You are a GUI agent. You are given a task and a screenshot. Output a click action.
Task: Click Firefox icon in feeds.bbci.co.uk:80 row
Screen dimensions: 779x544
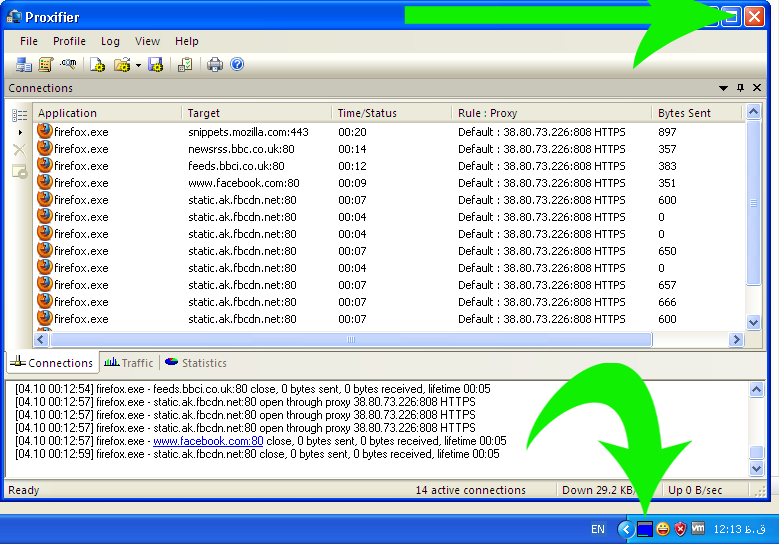[x=45, y=165]
